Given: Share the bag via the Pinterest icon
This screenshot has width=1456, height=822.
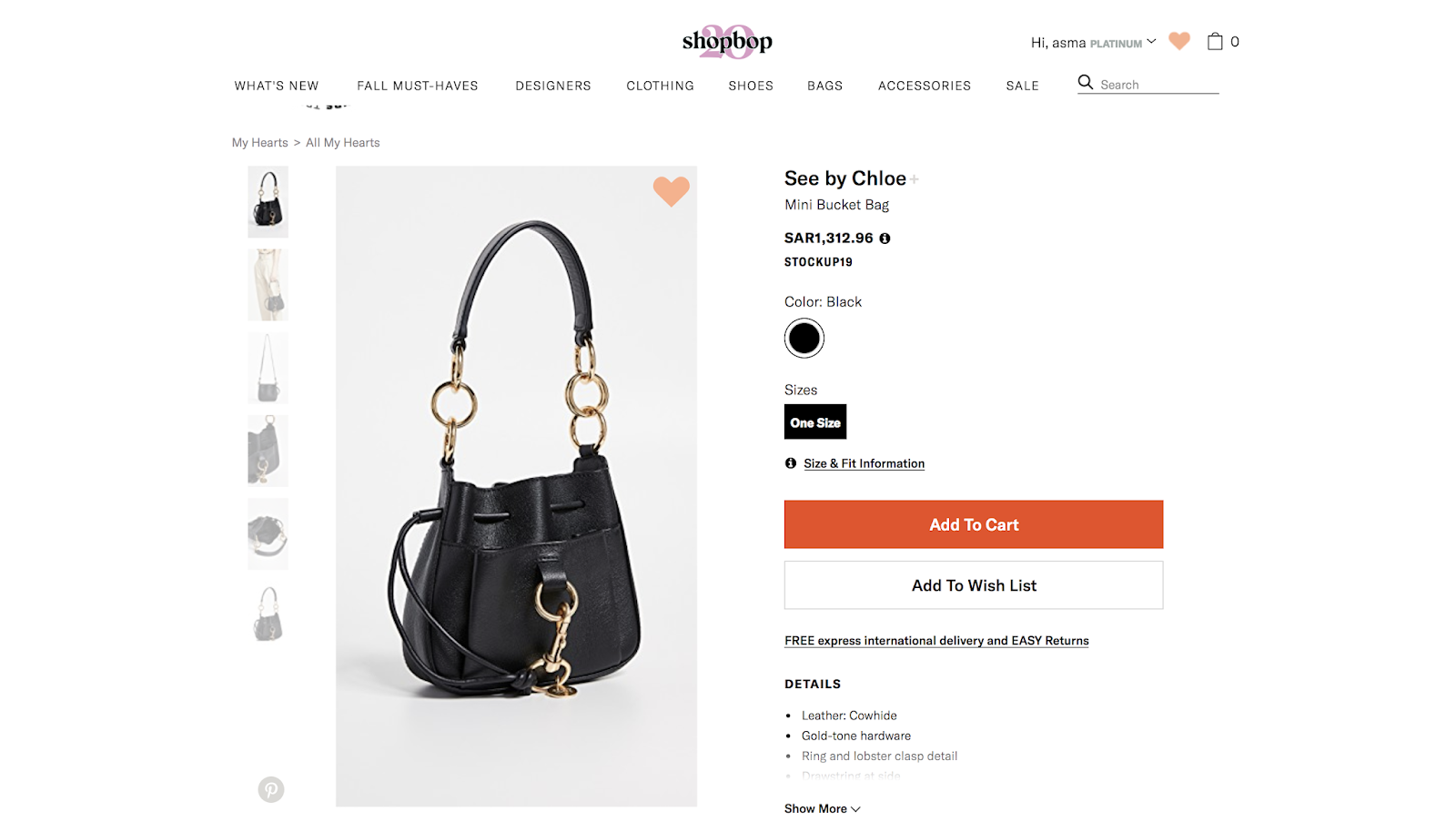Looking at the screenshot, I should coord(271,789).
